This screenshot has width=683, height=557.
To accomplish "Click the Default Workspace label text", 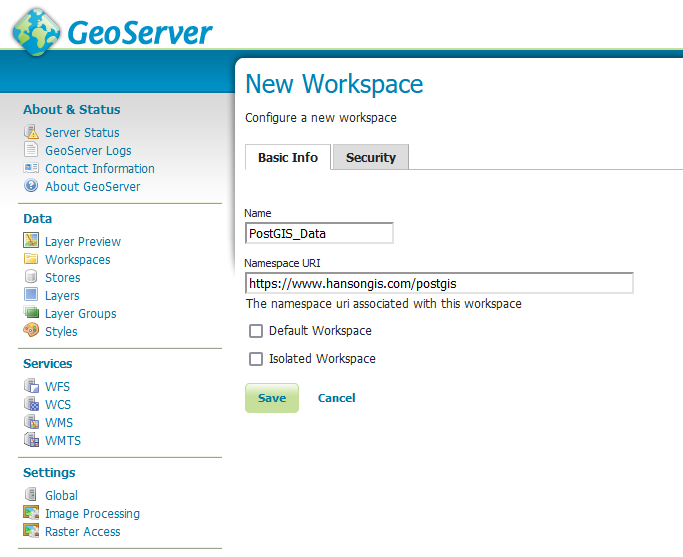I will (x=320, y=331).
